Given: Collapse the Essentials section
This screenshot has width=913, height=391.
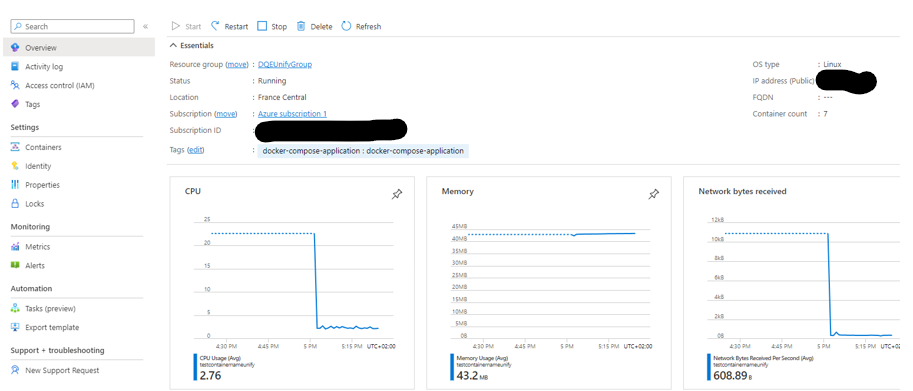Looking at the screenshot, I should point(173,45).
